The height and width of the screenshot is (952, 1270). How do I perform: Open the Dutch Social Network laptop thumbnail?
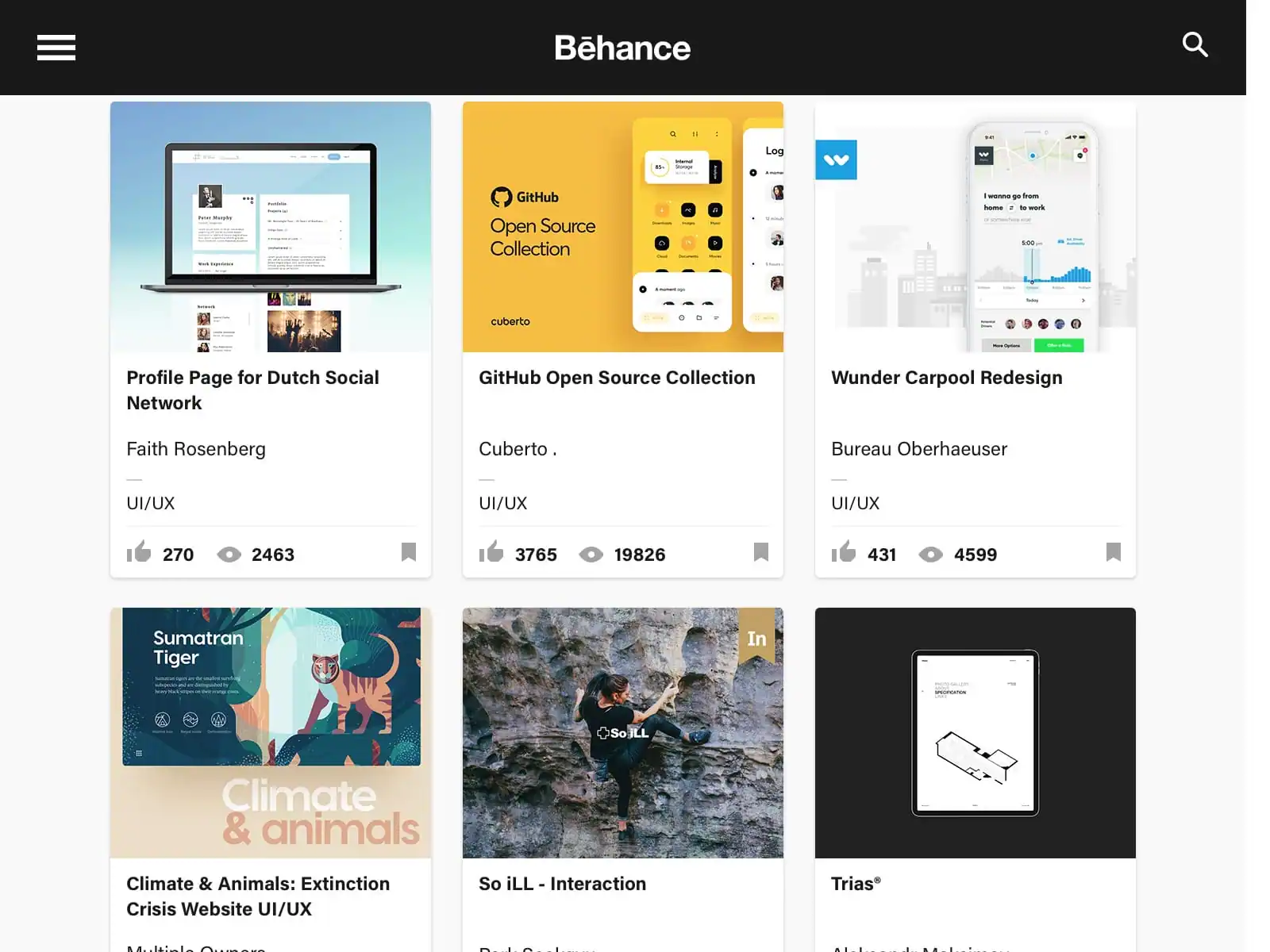pyautogui.click(x=271, y=227)
